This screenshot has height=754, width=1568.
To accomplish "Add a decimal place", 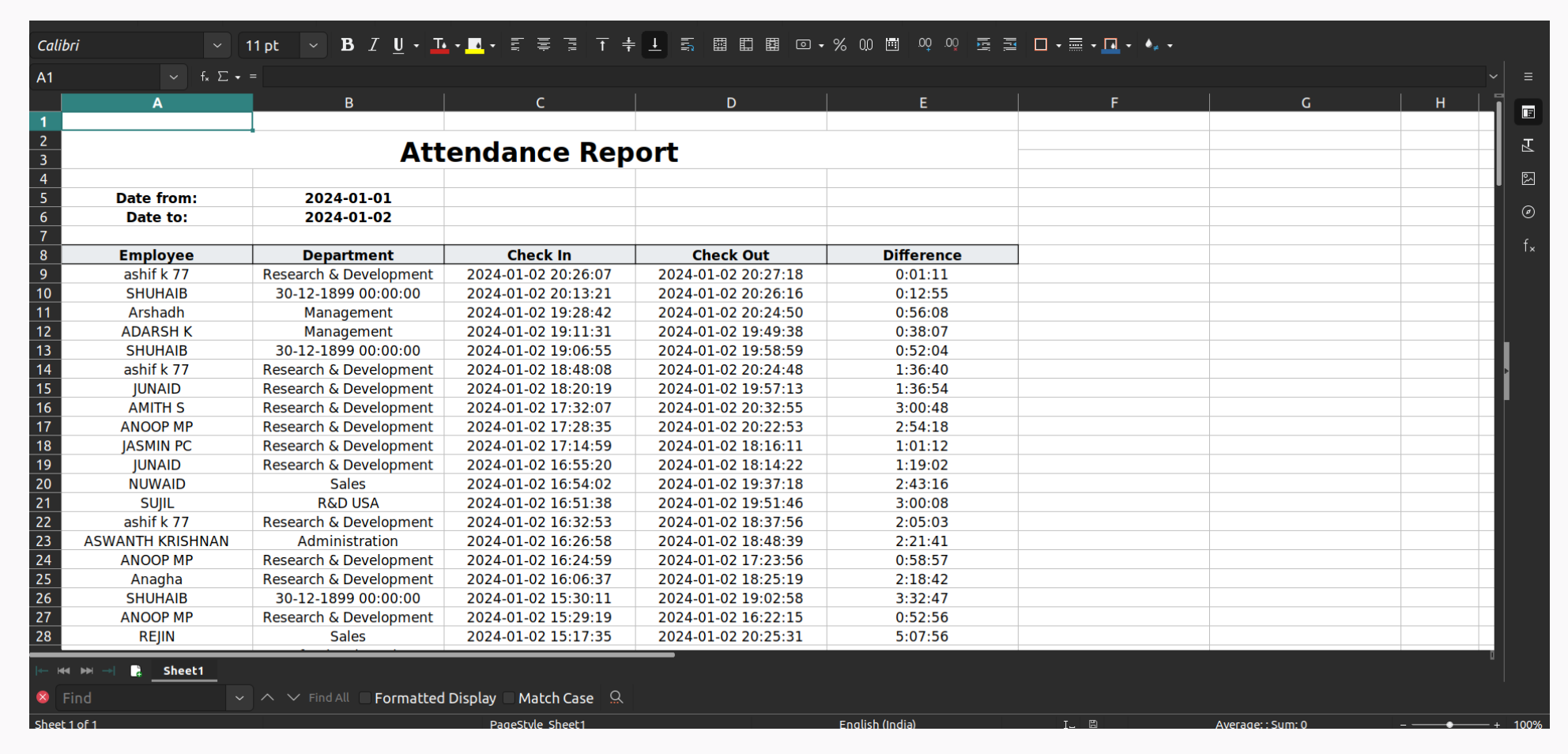I will pyautogui.click(x=925, y=45).
